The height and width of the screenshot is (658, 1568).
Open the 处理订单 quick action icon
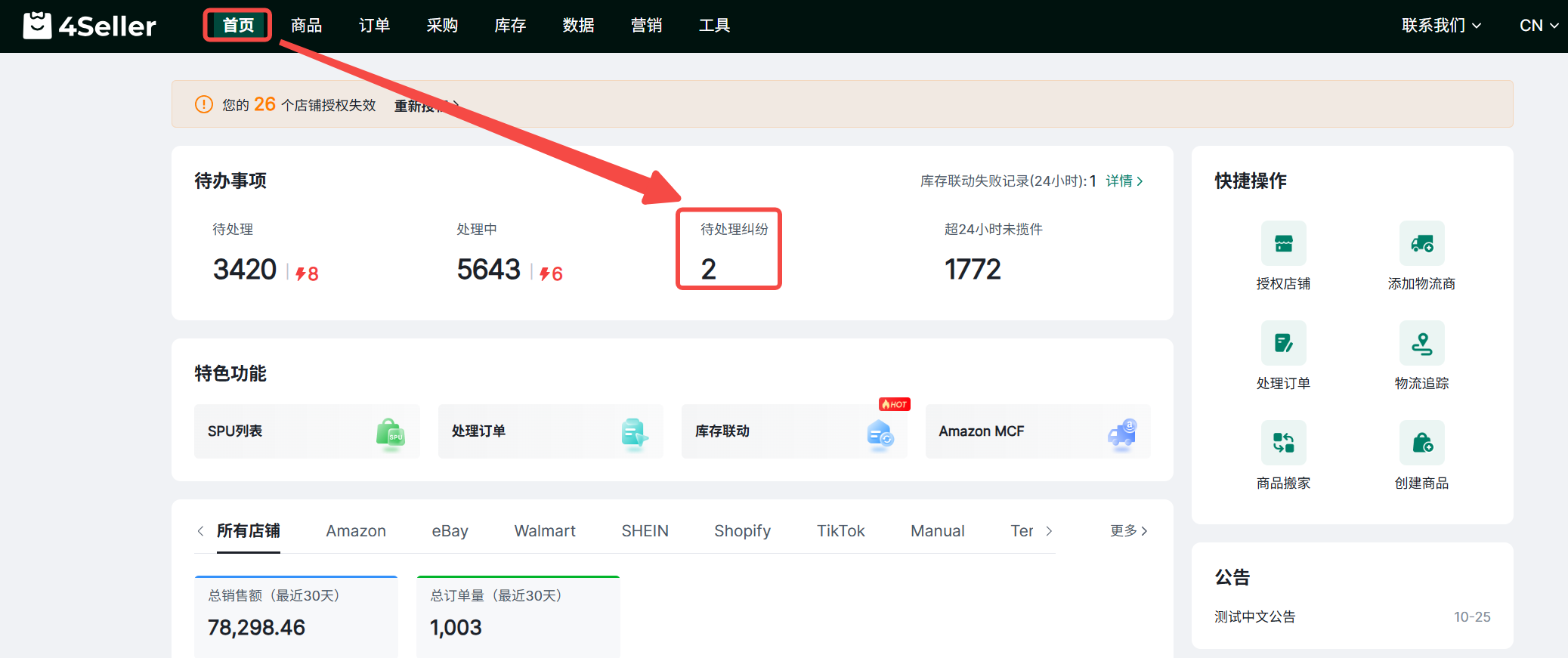[x=1283, y=343]
